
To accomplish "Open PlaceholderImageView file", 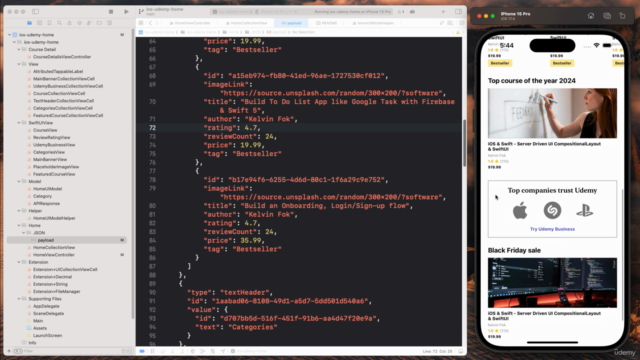I will coord(56,167).
